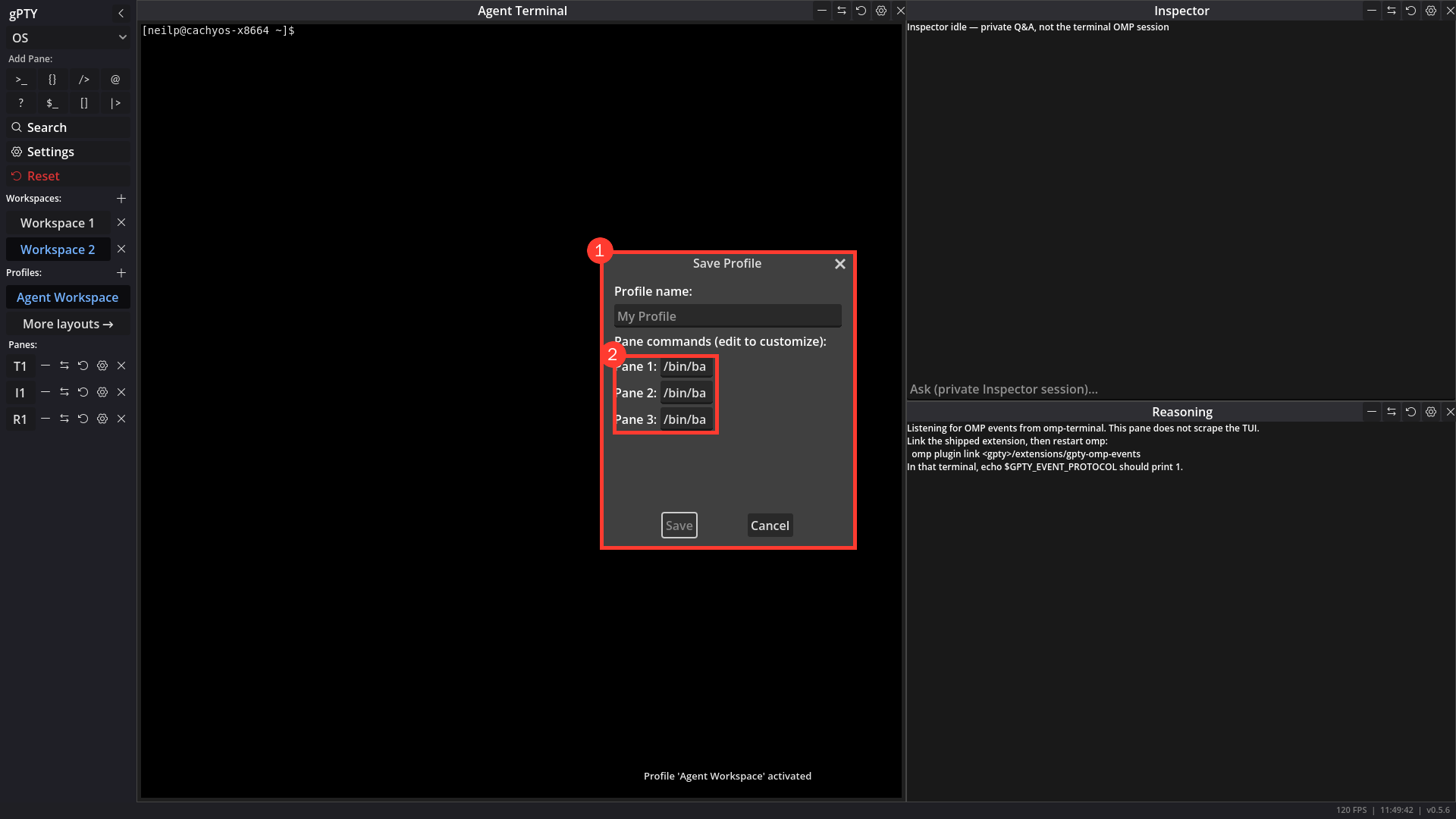This screenshot has height=819, width=1456.
Task: Edit the Pane 2 command field
Action: click(x=686, y=393)
